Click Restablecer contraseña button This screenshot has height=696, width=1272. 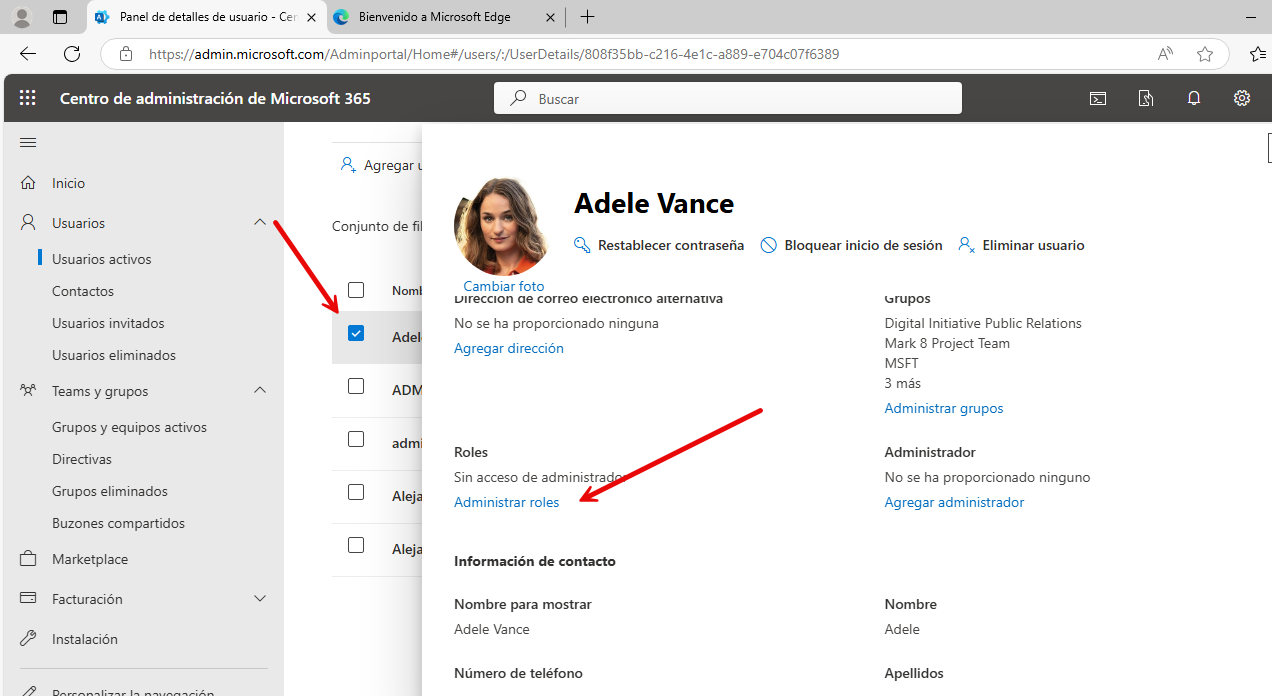tap(660, 245)
